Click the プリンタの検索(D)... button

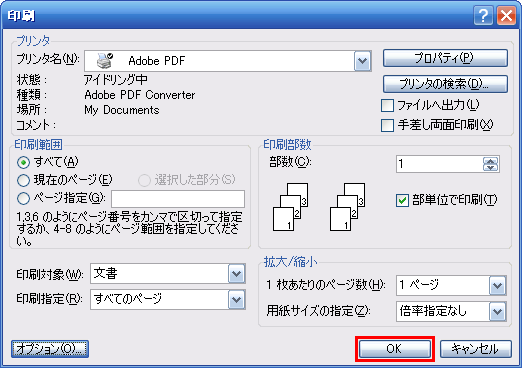pos(445,84)
